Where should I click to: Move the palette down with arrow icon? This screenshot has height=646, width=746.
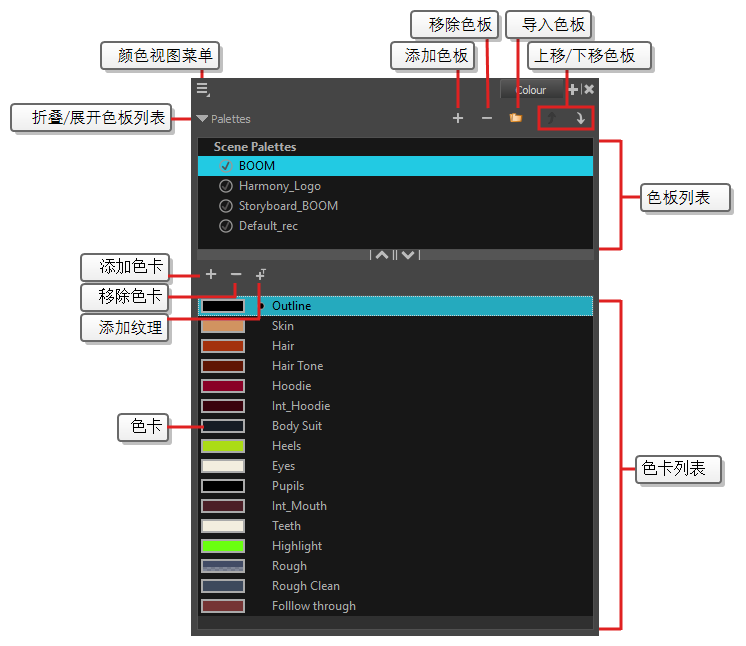point(580,119)
